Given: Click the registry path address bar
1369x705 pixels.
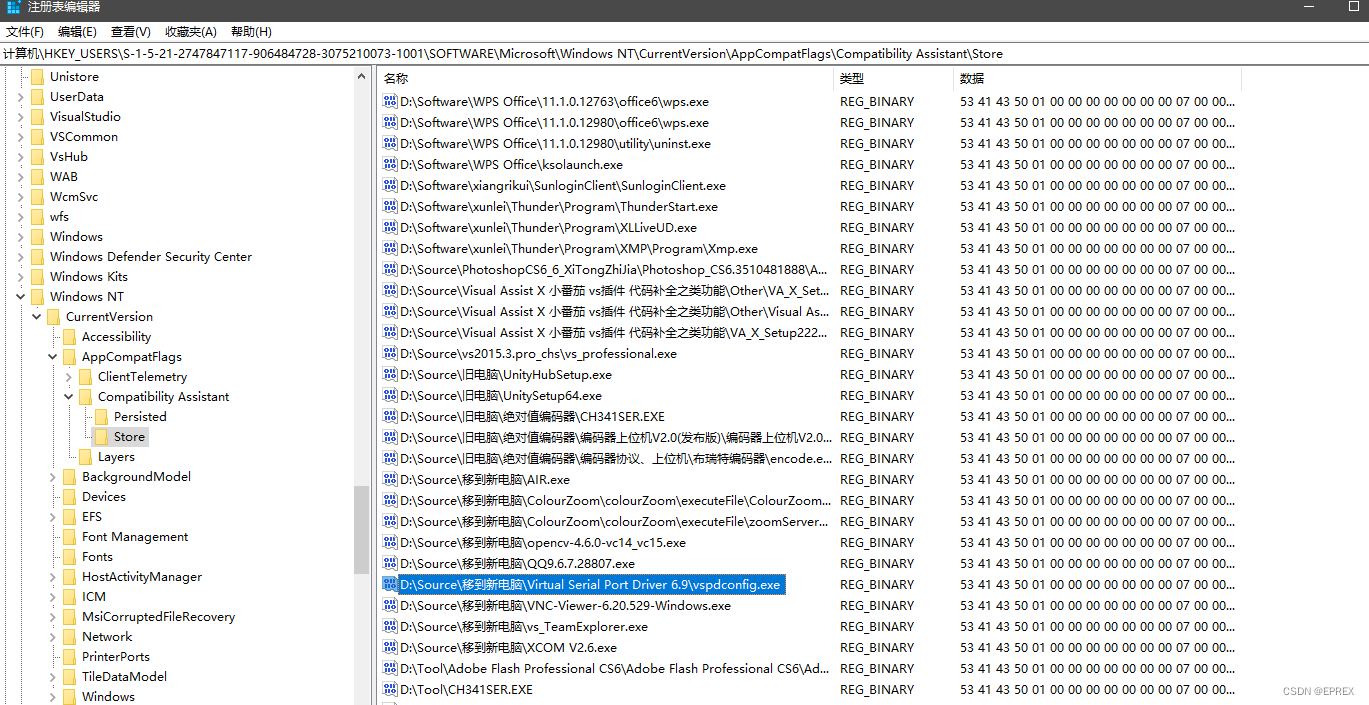Looking at the screenshot, I should click(684, 54).
